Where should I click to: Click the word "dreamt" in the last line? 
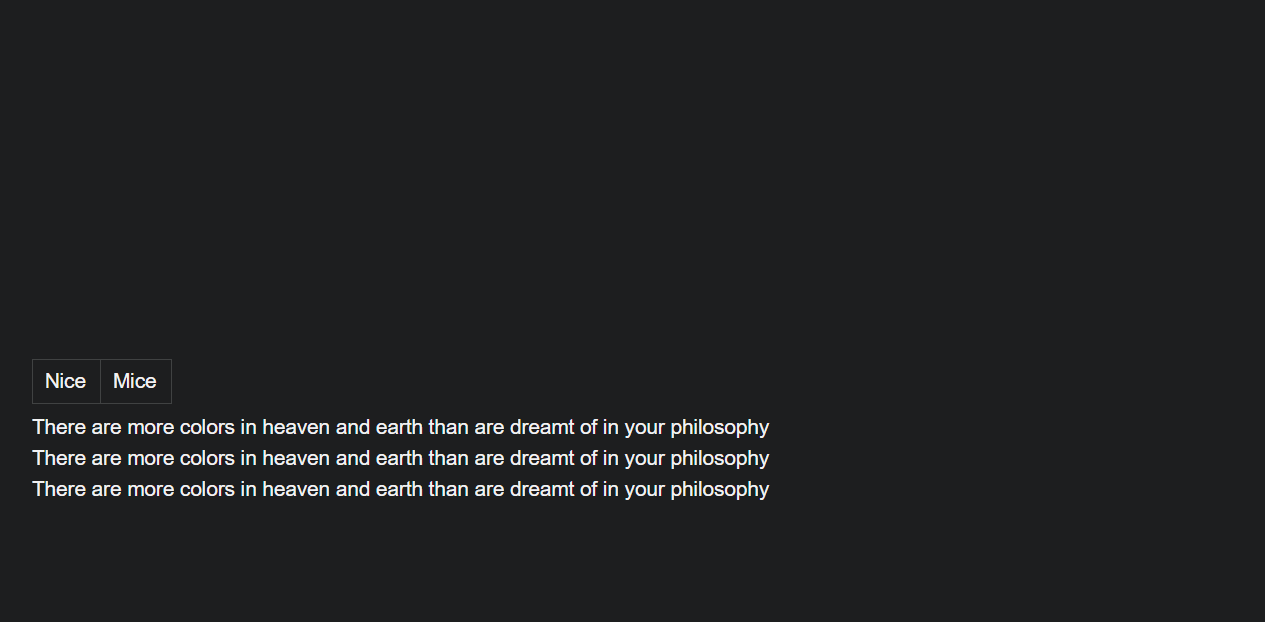[542, 490]
